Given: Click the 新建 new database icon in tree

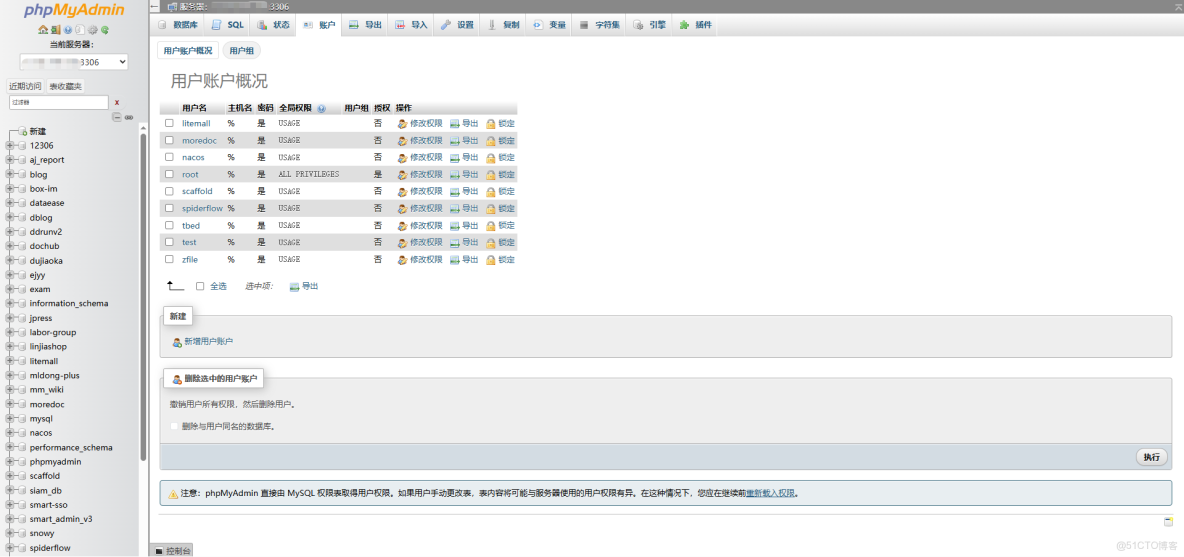Looking at the screenshot, I should (x=23, y=131).
